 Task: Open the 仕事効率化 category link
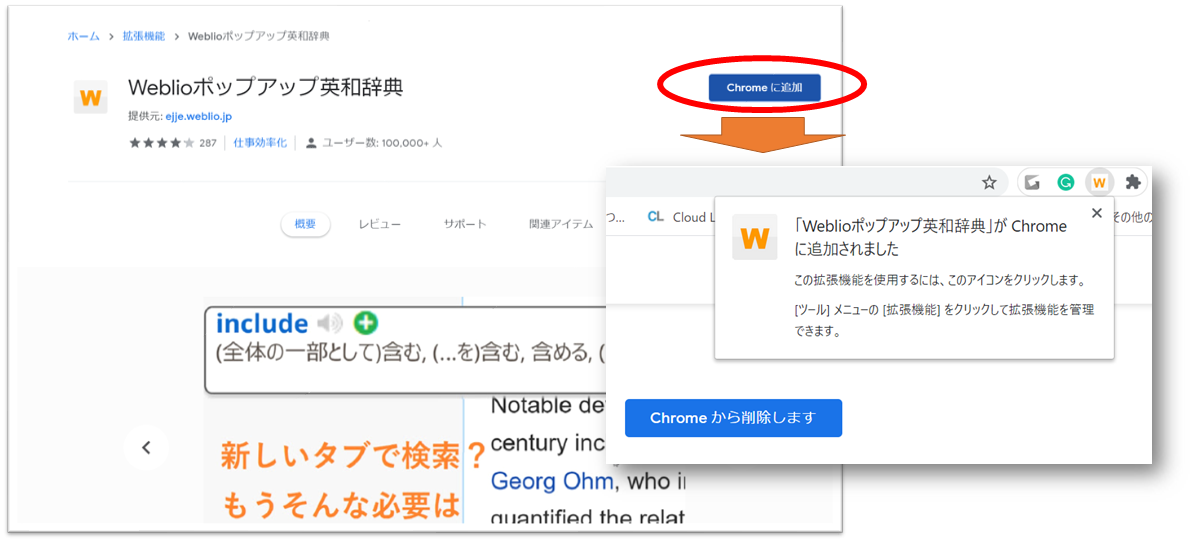pos(260,142)
